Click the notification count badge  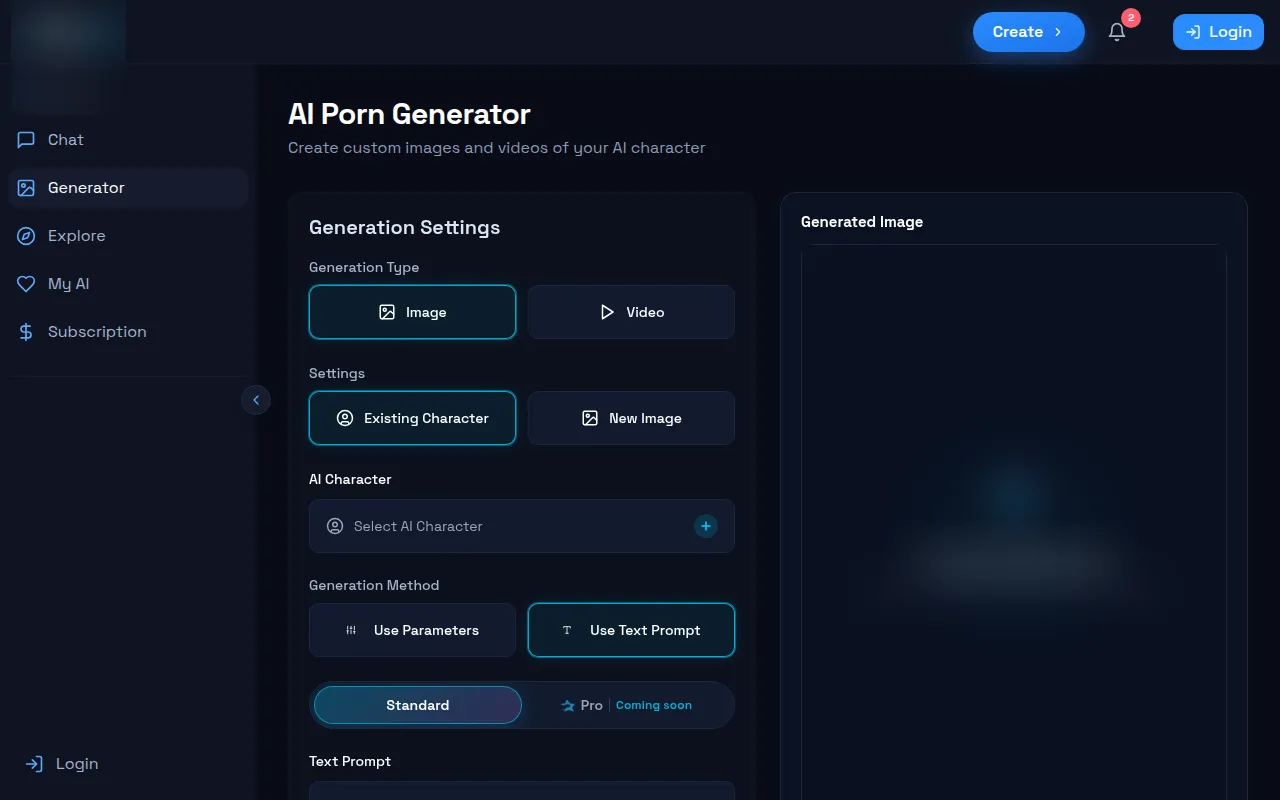click(x=1131, y=18)
